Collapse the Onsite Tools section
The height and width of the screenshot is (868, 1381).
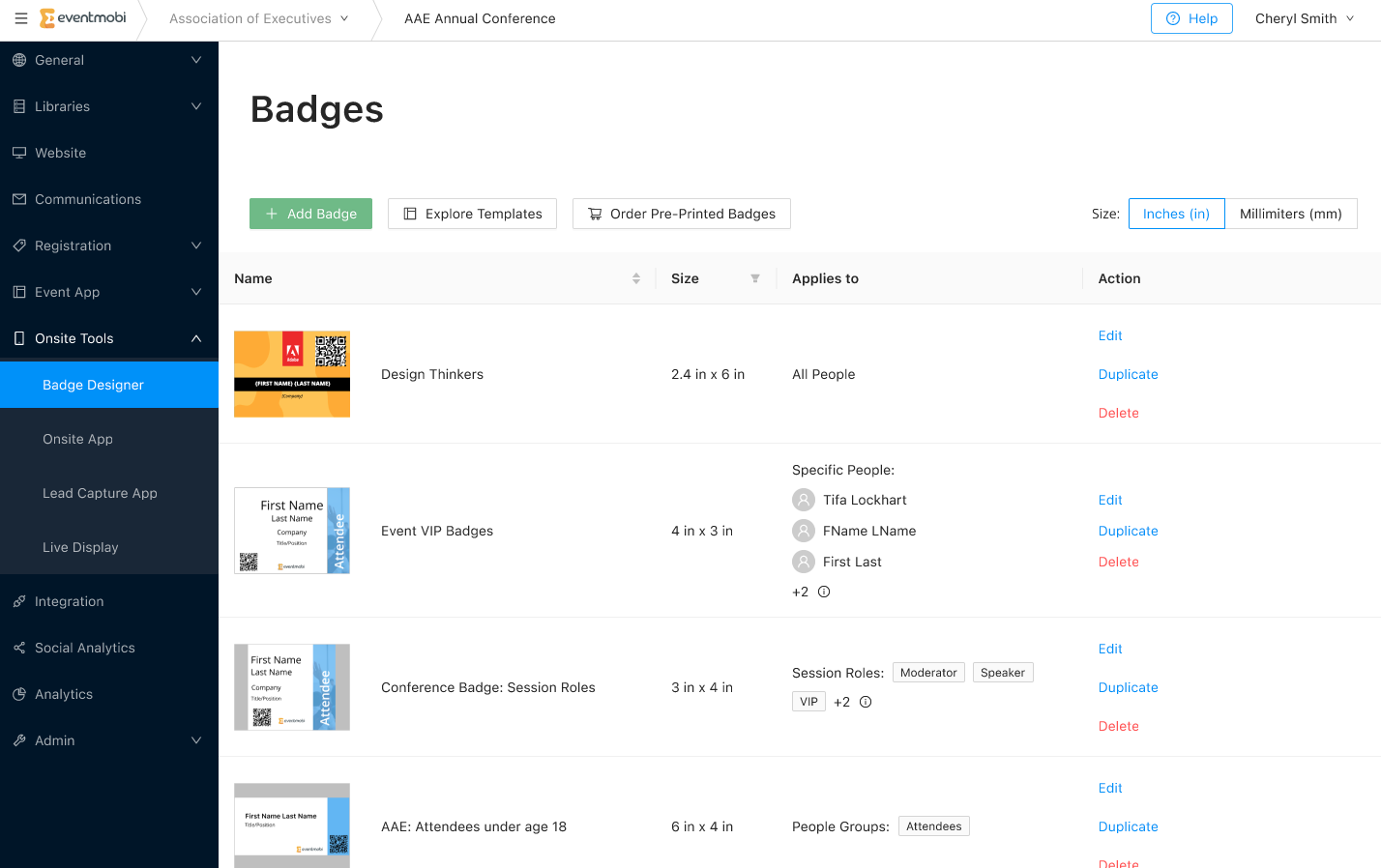[x=196, y=338]
